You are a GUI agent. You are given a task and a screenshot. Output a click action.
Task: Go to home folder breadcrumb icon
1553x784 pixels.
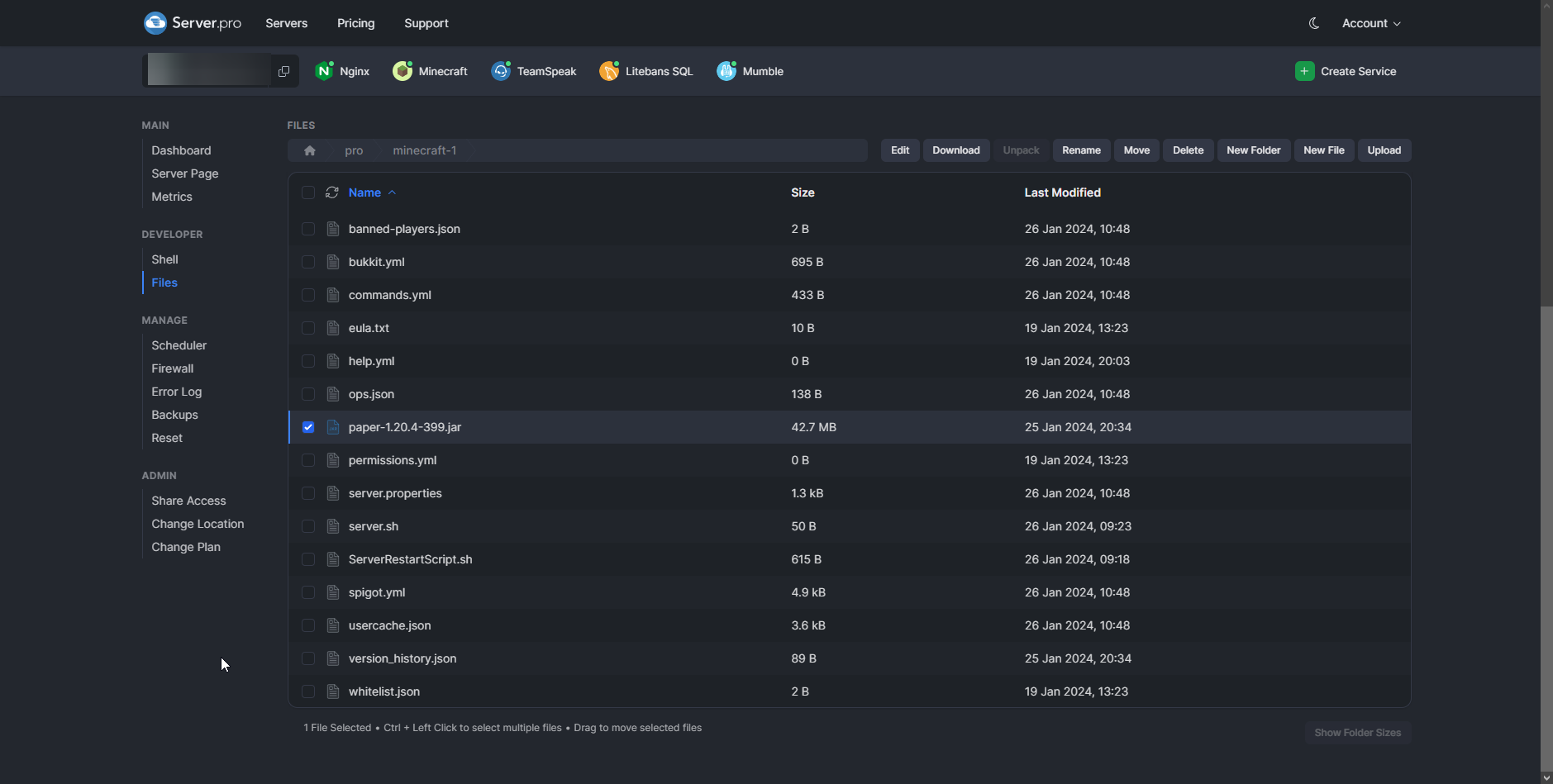(x=310, y=150)
